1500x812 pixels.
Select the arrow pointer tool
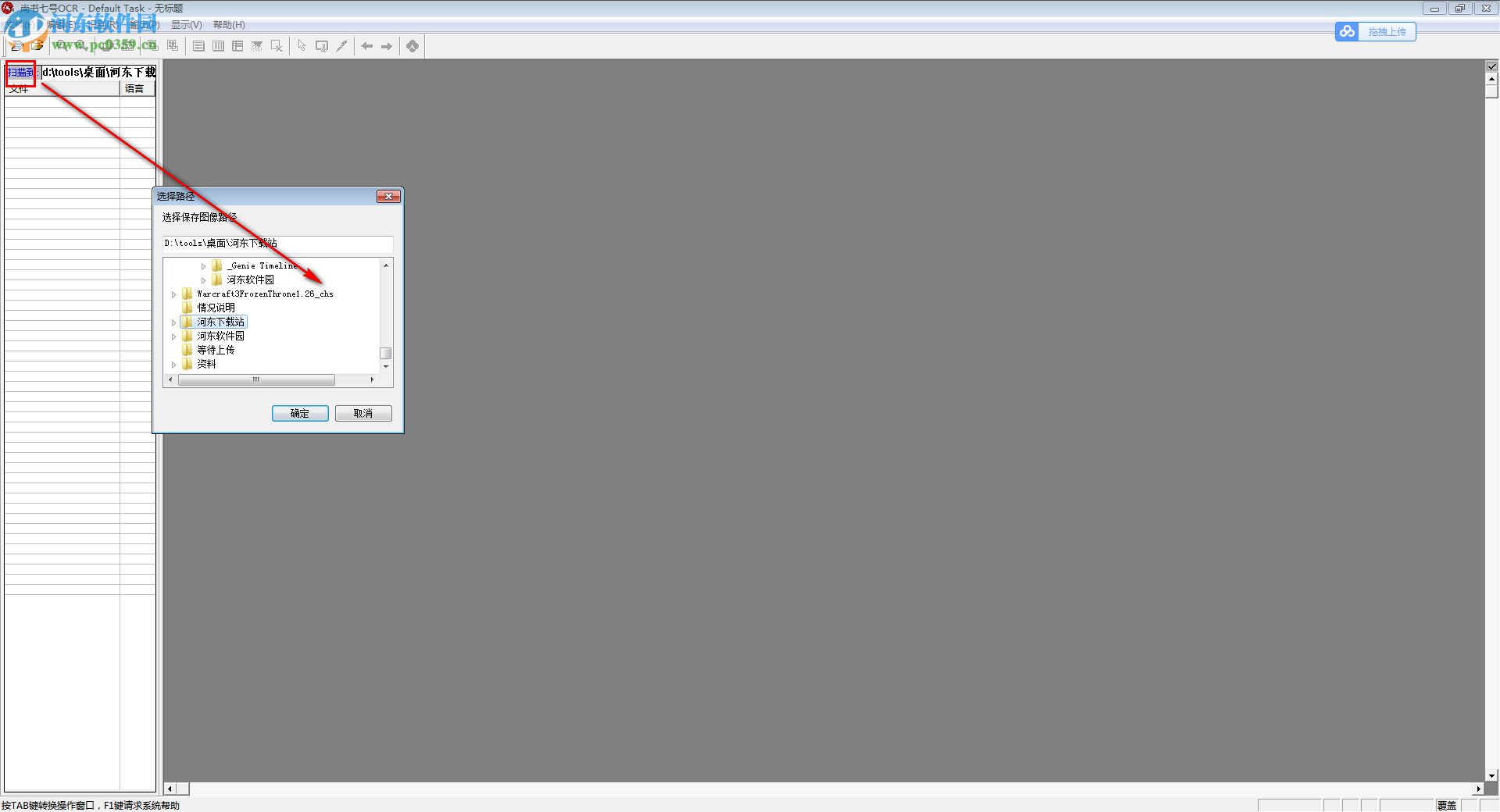pyautogui.click(x=302, y=46)
